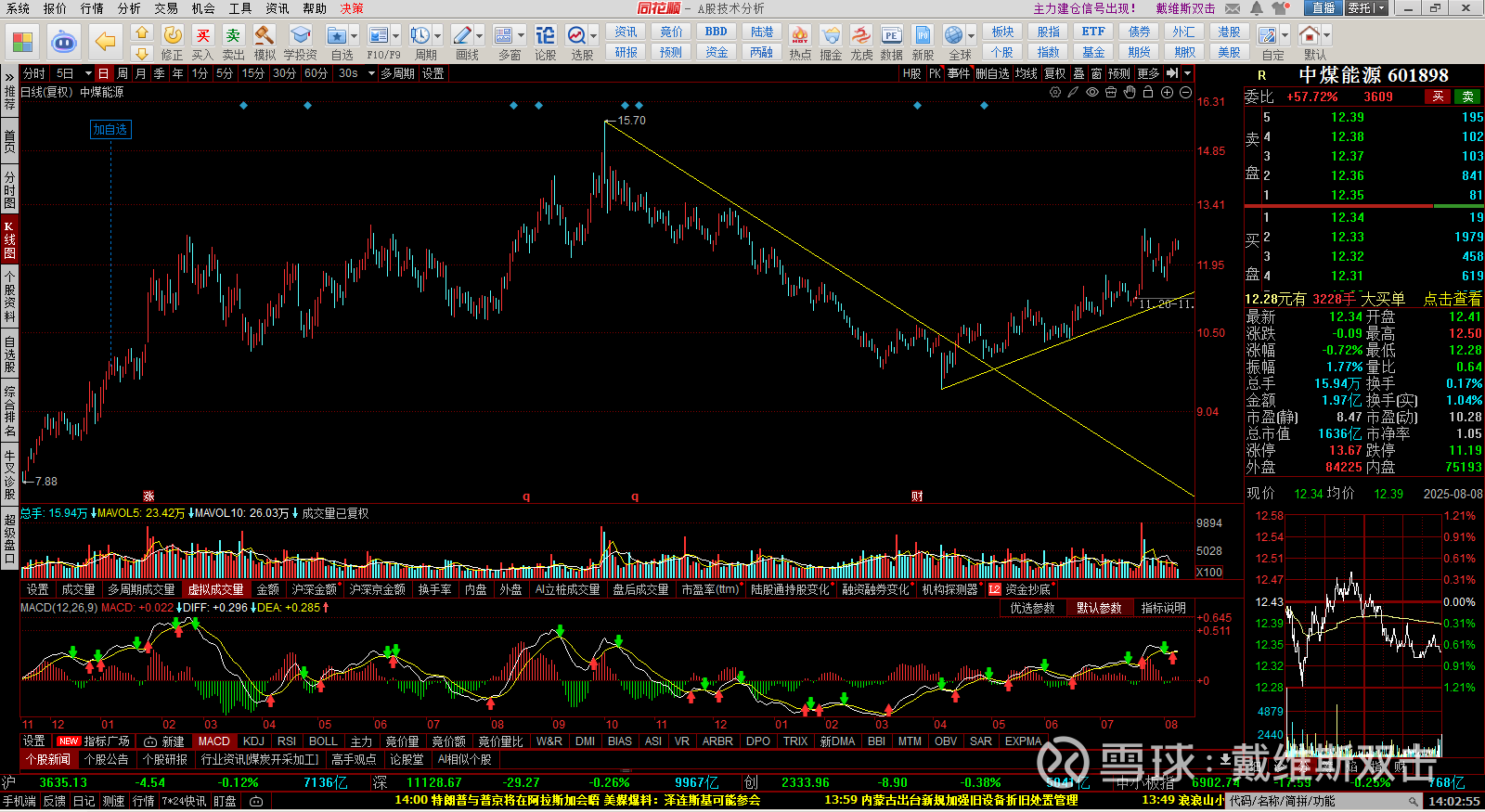The width and height of the screenshot is (1485, 812).
Task: Expand the 30s period dropdown arrow
Action: [371, 73]
